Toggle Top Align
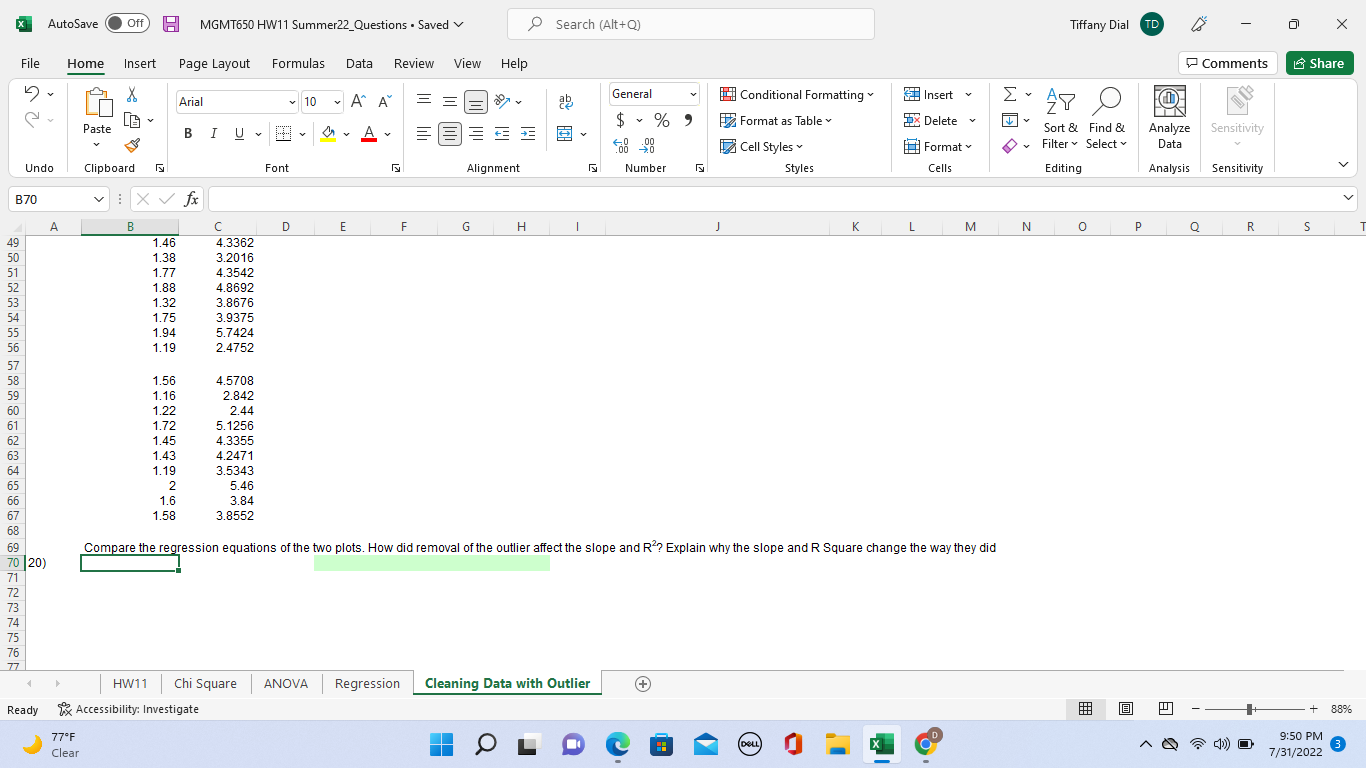Viewport: 1366px width, 768px height. click(424, 101)
